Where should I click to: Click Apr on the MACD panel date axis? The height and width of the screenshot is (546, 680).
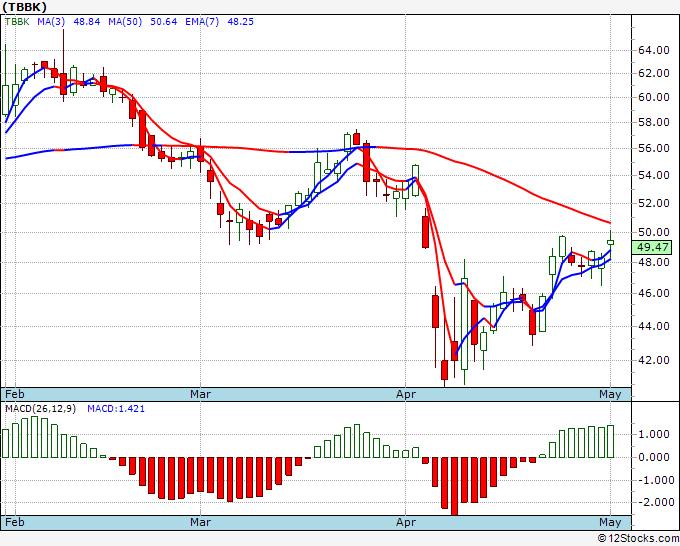(x=406, y=522)
